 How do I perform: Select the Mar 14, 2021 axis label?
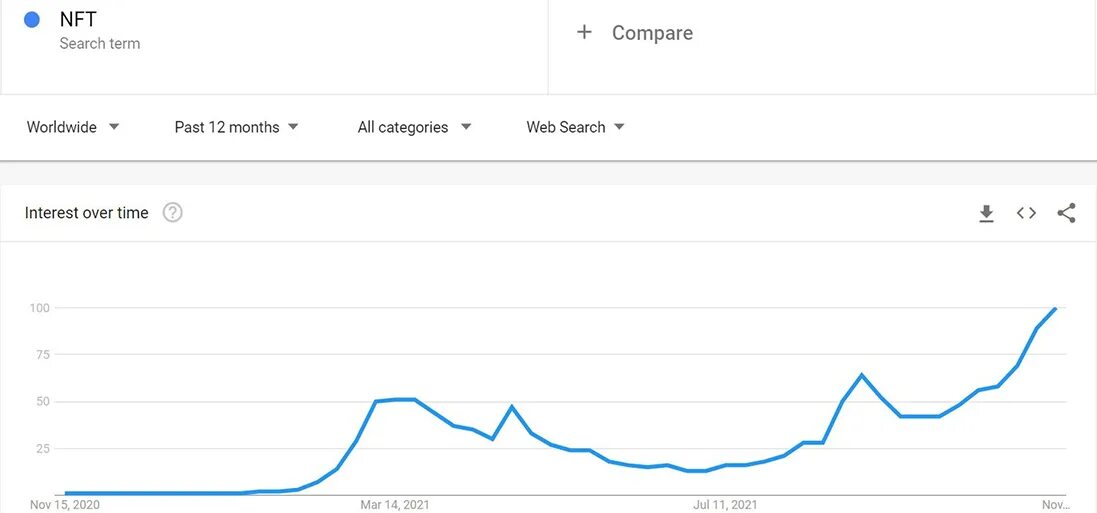(395, 505)
